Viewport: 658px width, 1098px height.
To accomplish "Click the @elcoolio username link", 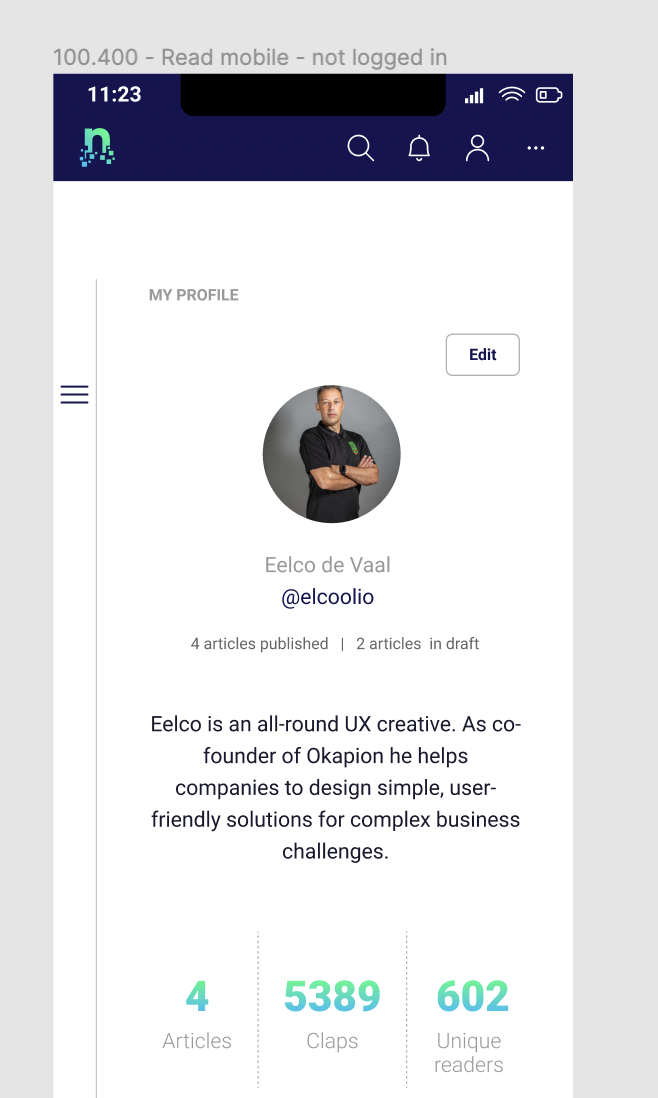I will [328, 597].
